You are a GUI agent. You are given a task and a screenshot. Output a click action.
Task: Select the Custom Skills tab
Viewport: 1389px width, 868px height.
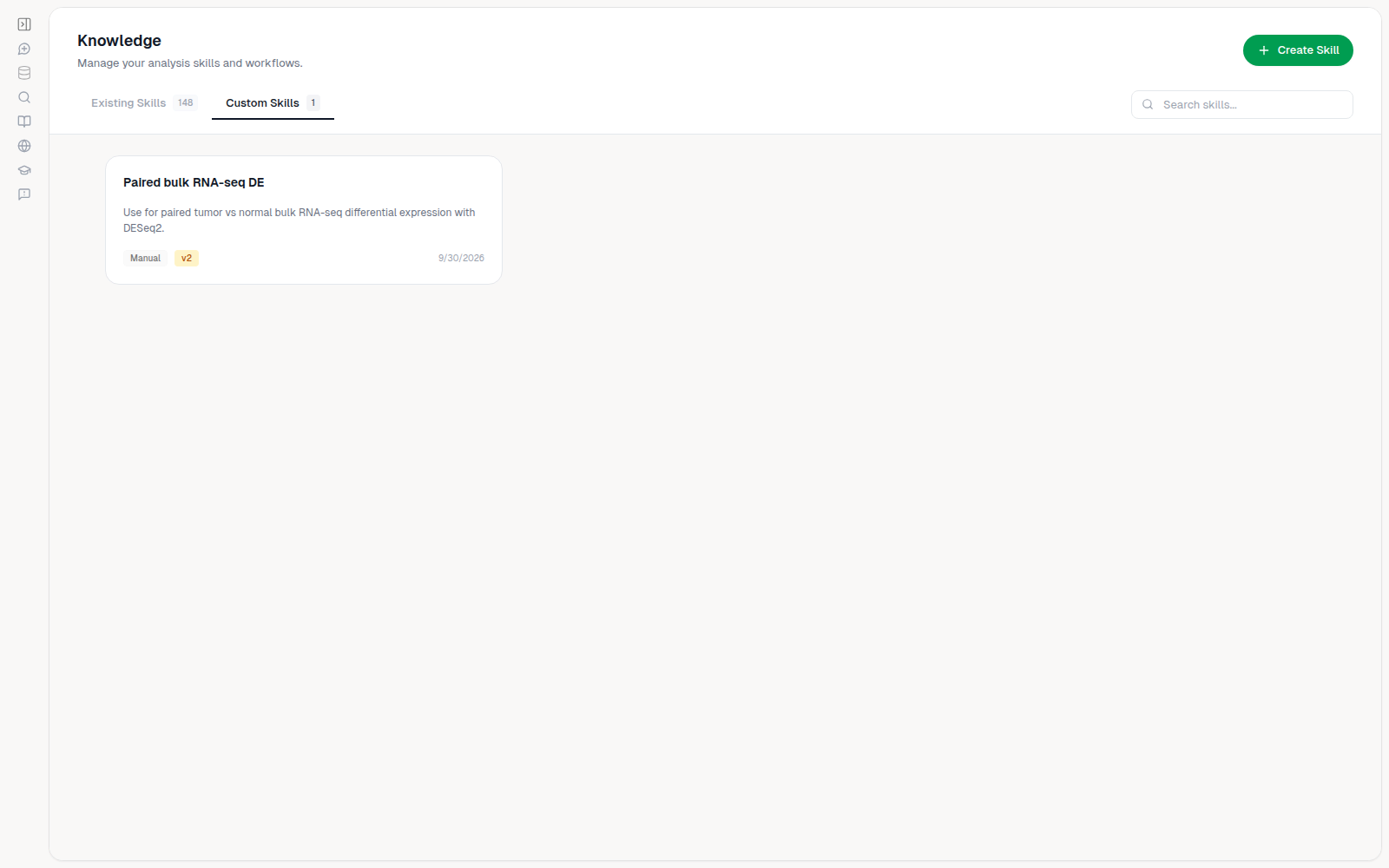(273, 102)
